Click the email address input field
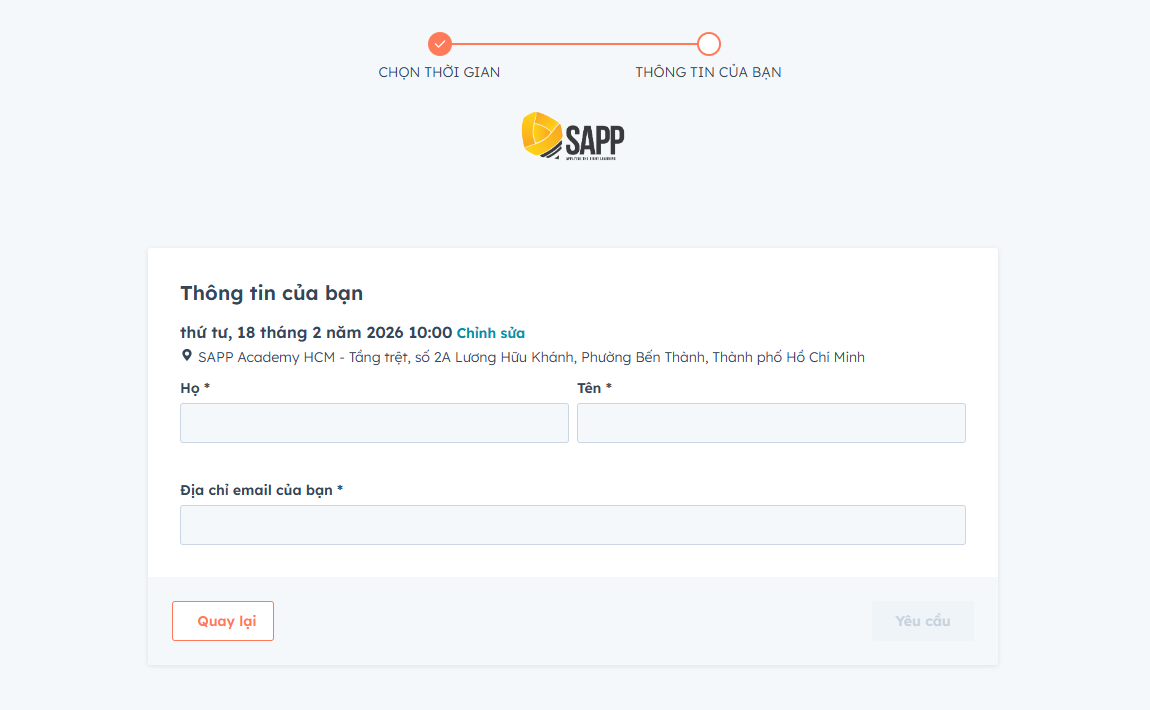This screenshot has height=710, width=1150. click(572, 525)
